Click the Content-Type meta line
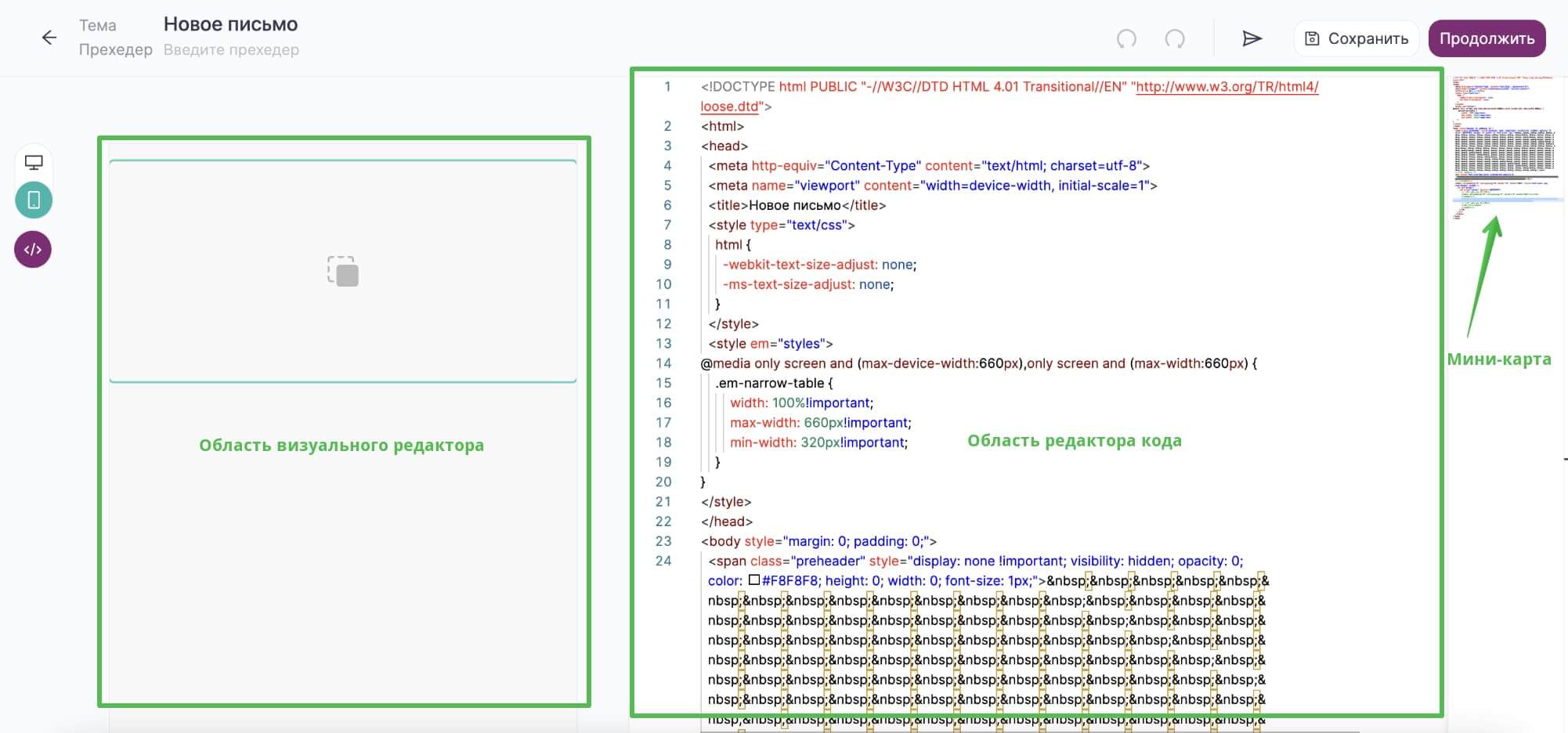 [929, 166]
